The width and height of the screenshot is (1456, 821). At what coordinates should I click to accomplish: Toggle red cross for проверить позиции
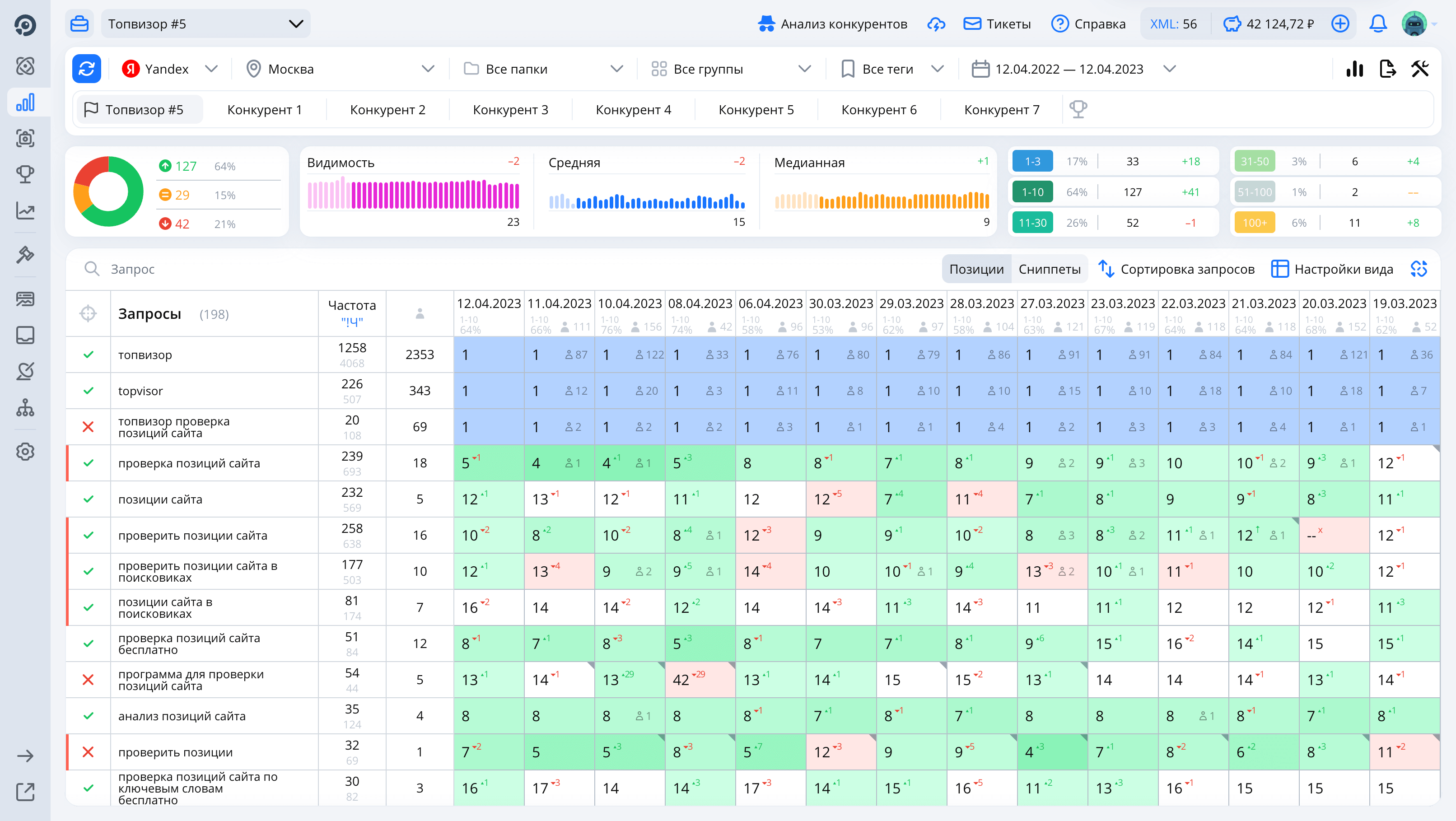[88, 752]
